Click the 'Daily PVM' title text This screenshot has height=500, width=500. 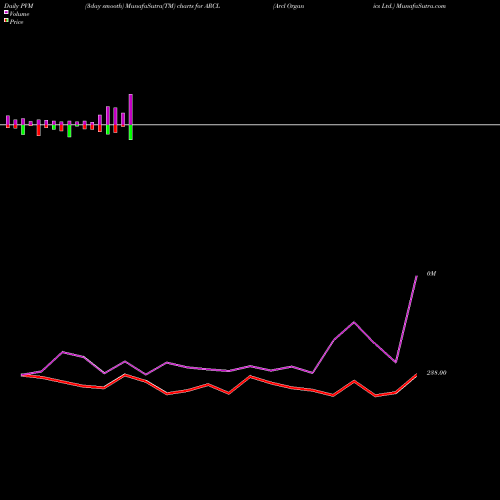click(x=19, y=6)
